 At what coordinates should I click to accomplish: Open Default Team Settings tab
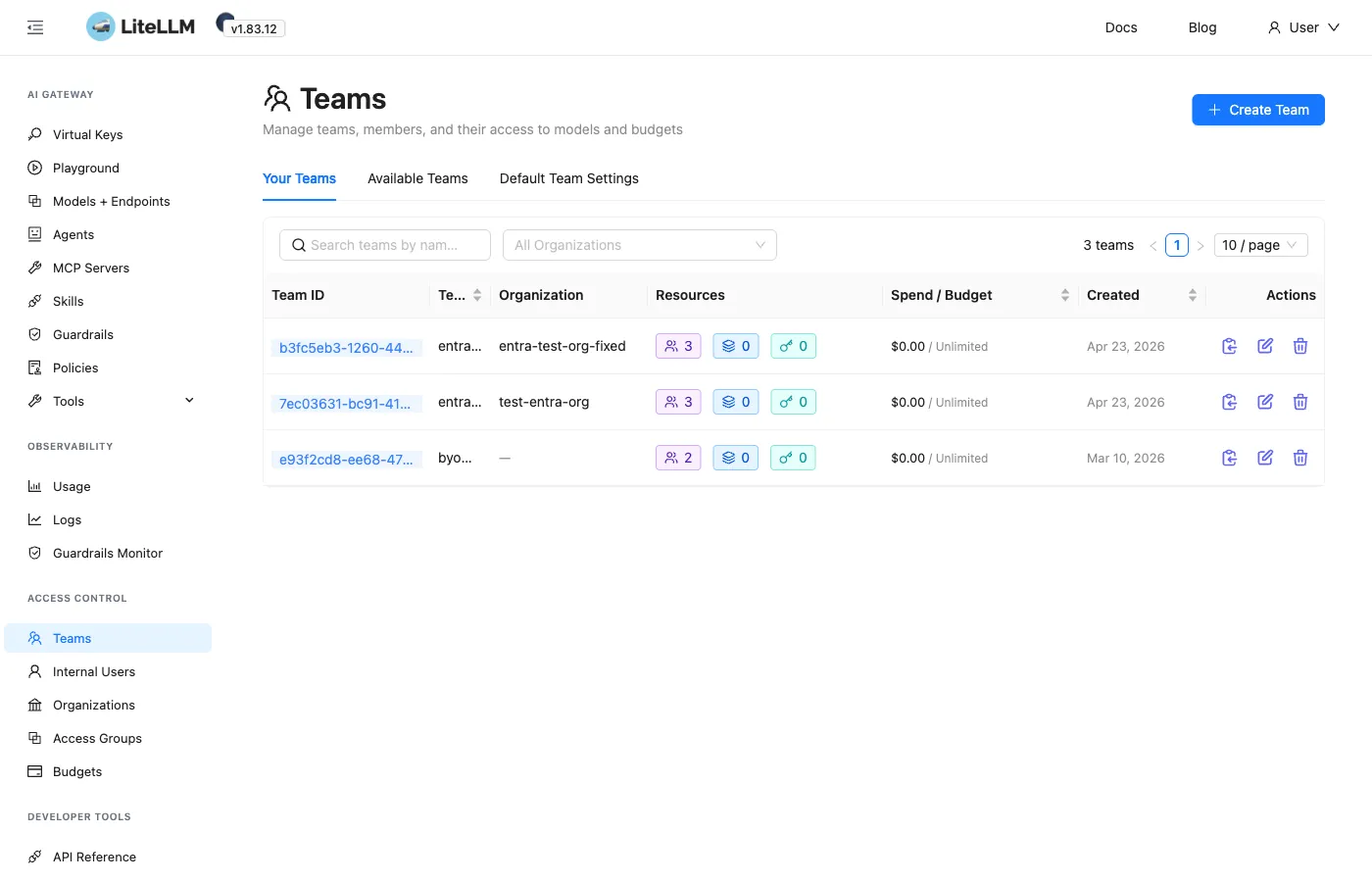pos(569,178)
